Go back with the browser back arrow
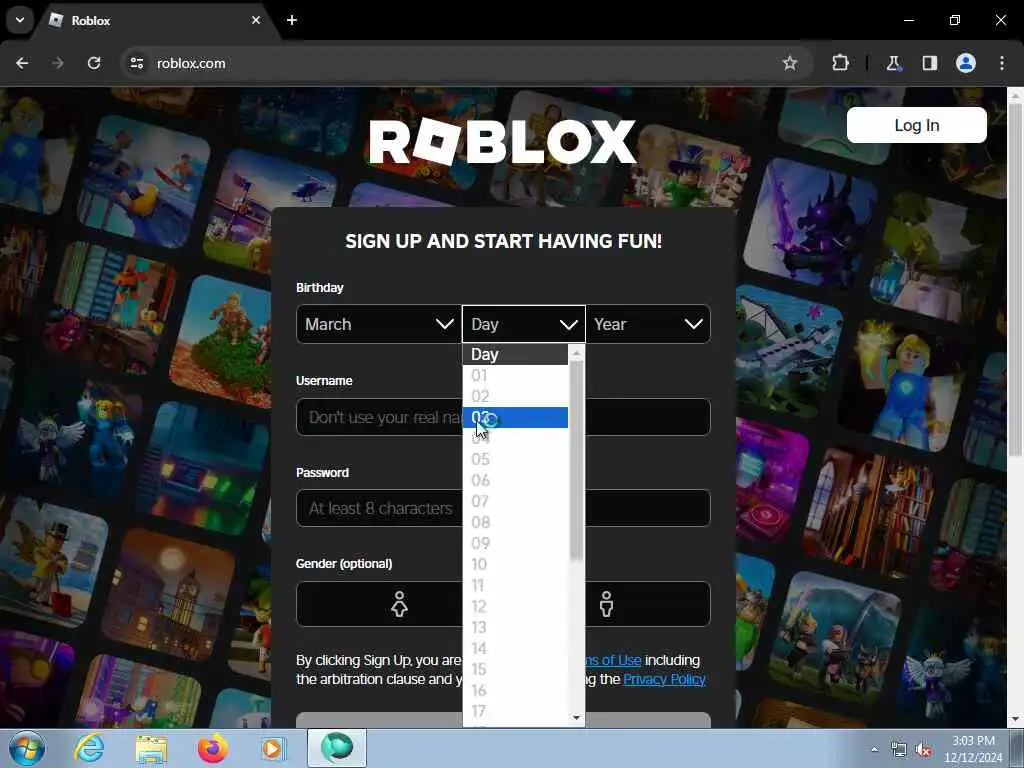1024x768 pixels. [x=22, y=63]
